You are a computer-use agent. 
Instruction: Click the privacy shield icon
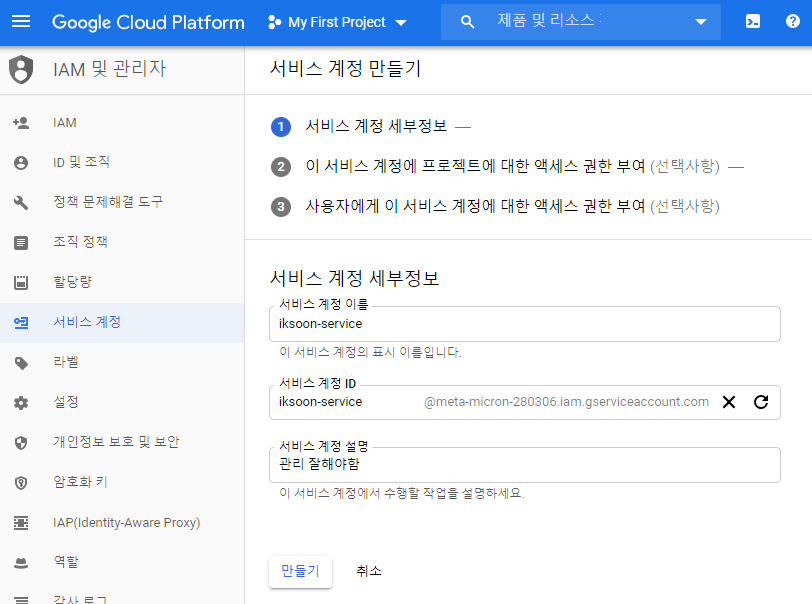click(x=21, y=443)
